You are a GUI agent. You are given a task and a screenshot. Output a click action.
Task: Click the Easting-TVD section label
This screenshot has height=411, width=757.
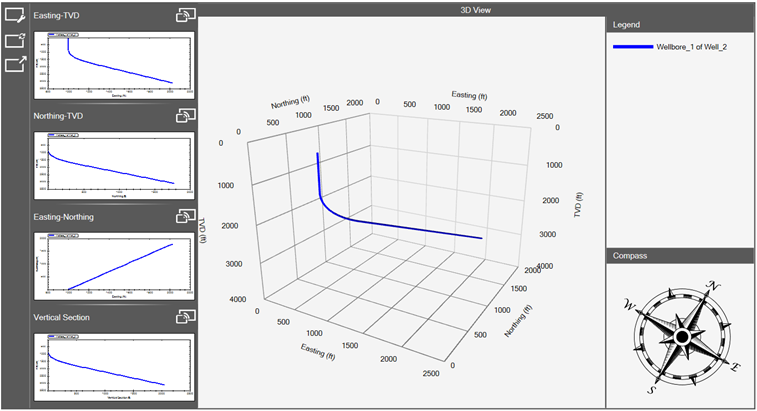62,15
